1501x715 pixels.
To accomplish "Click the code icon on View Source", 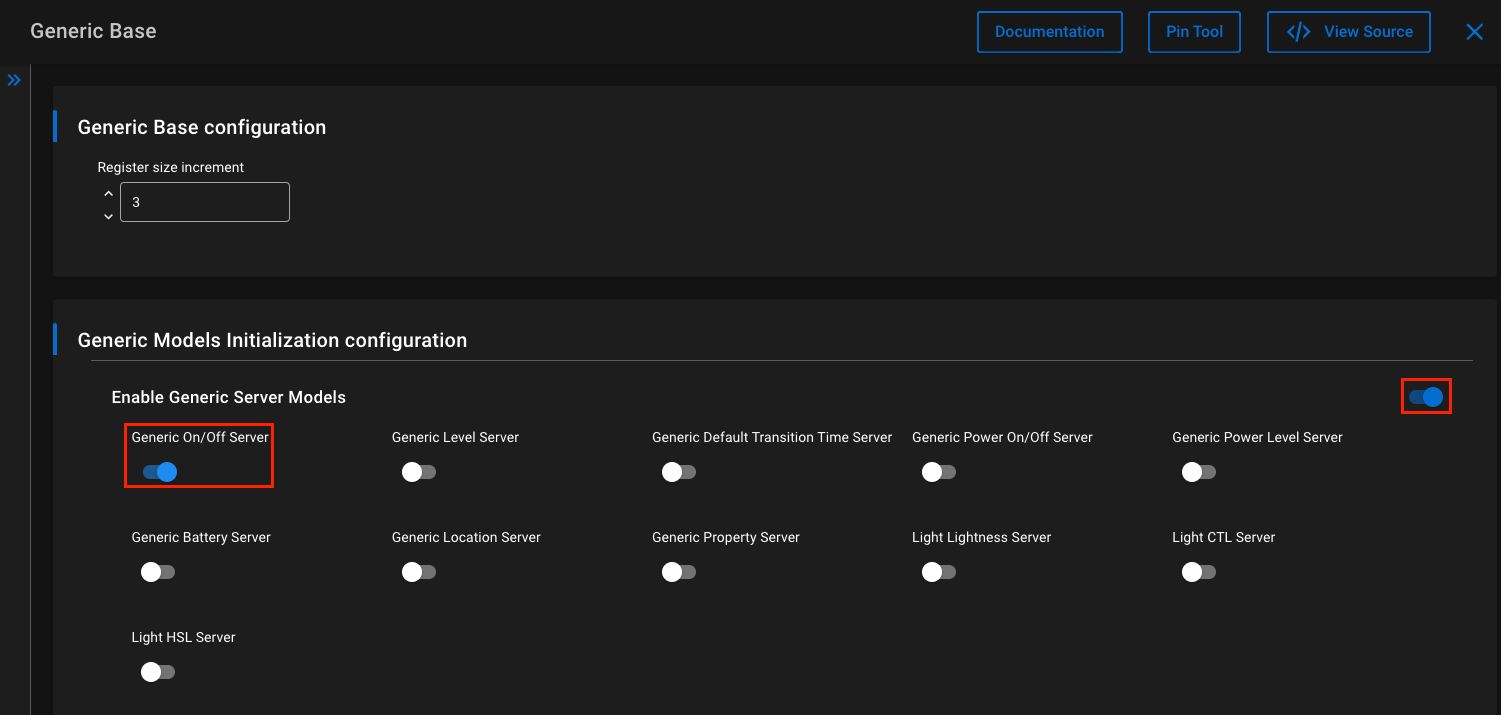I will pyautogui.click(x=1298, y=31).
